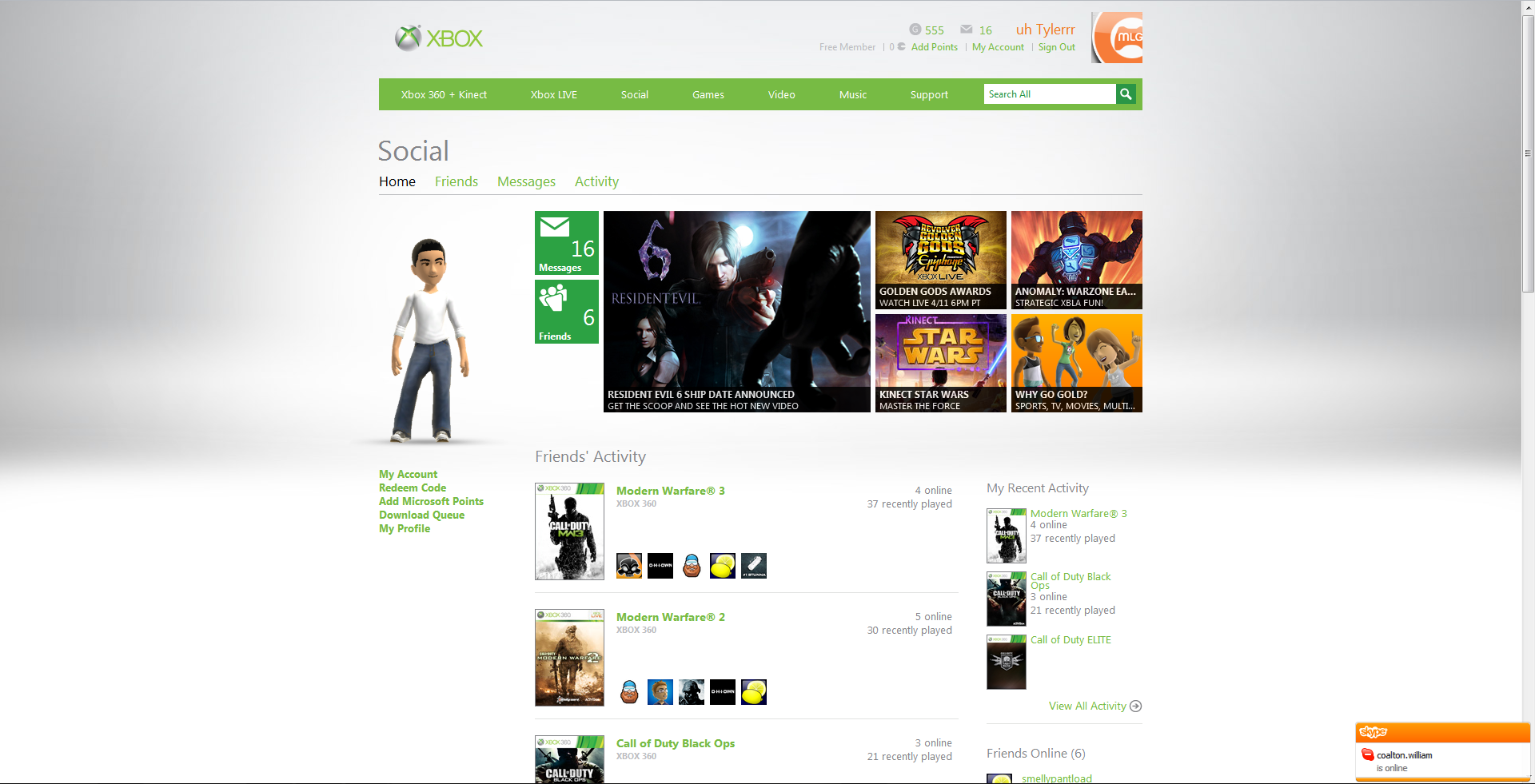This screenshot has width=1535, height=784.
Task: Open My Account link in header
Action: (x=998, y=47)
